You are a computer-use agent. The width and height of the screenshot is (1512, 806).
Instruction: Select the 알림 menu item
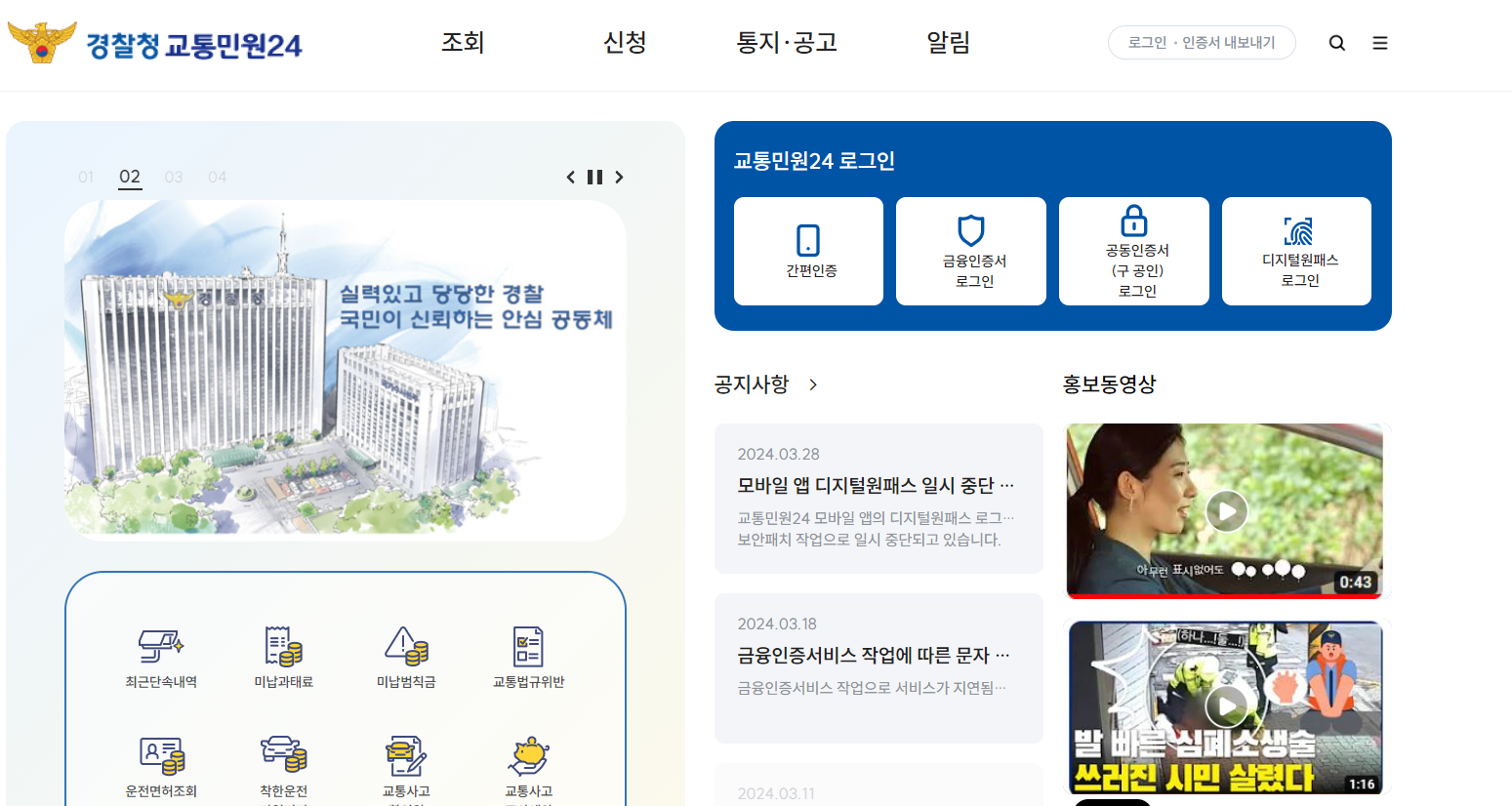point(947,43)
